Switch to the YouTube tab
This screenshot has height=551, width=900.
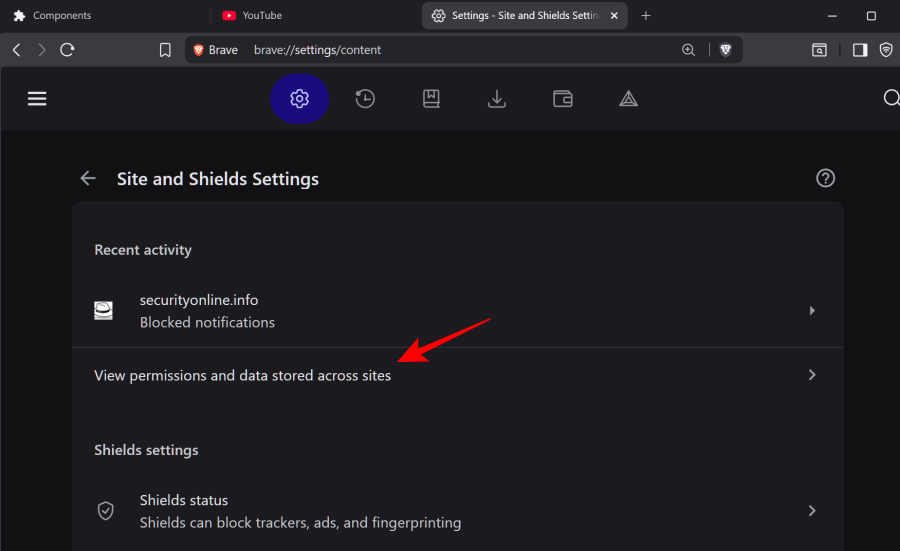[x=262, y=16]
